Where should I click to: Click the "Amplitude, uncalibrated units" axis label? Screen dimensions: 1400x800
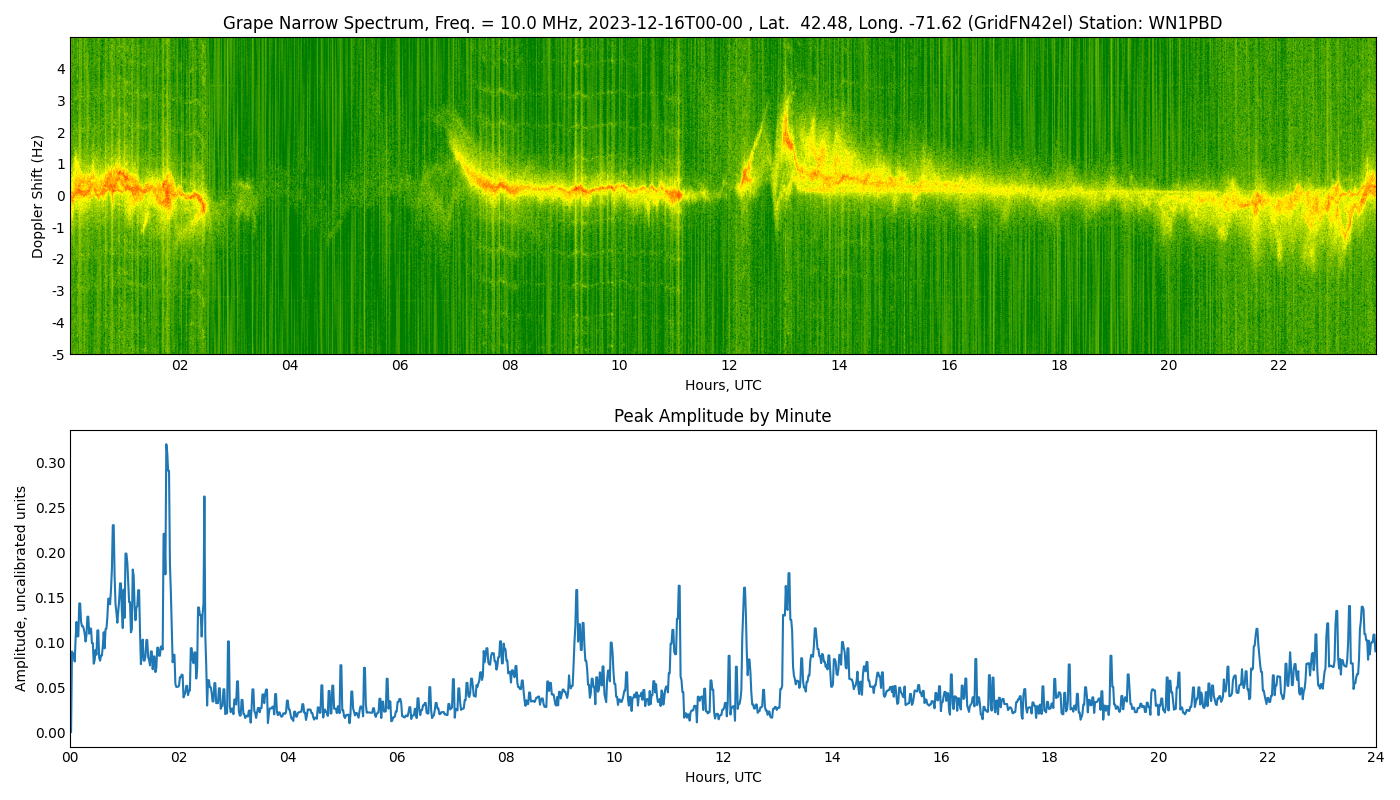pyautogui.click(x=21, y=588)
